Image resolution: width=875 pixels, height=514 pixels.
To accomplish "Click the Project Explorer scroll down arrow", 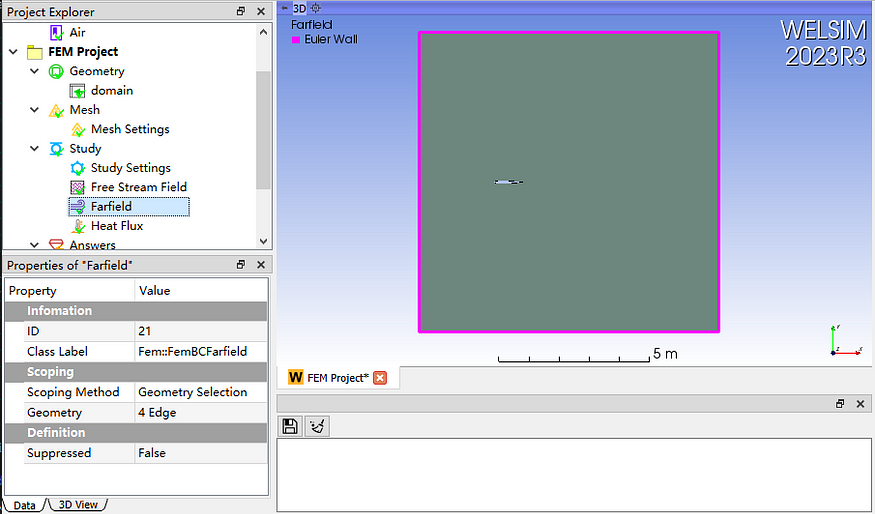I will click(263, 242).
